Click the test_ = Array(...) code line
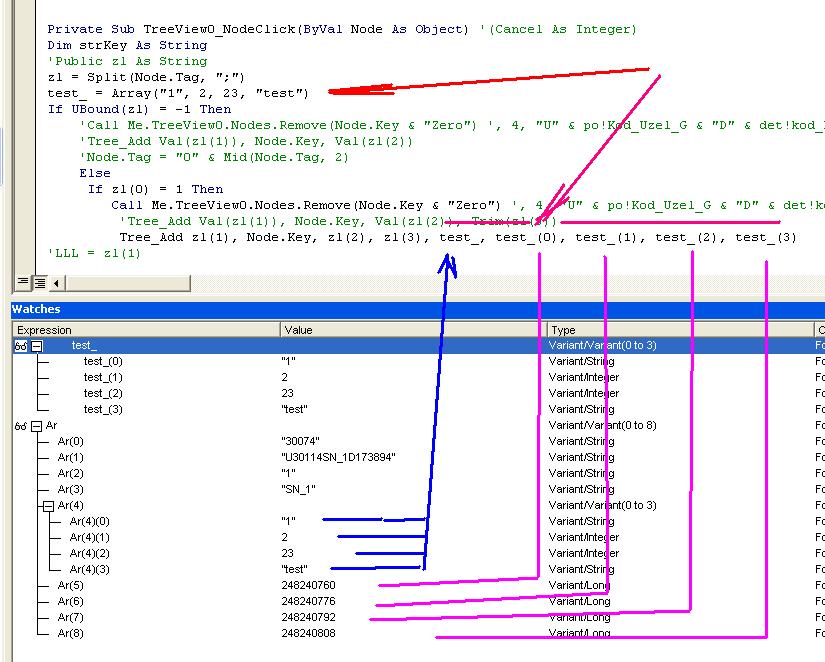Screen dimensions: 825x662 pyautogui.click(x=178, y=94)
